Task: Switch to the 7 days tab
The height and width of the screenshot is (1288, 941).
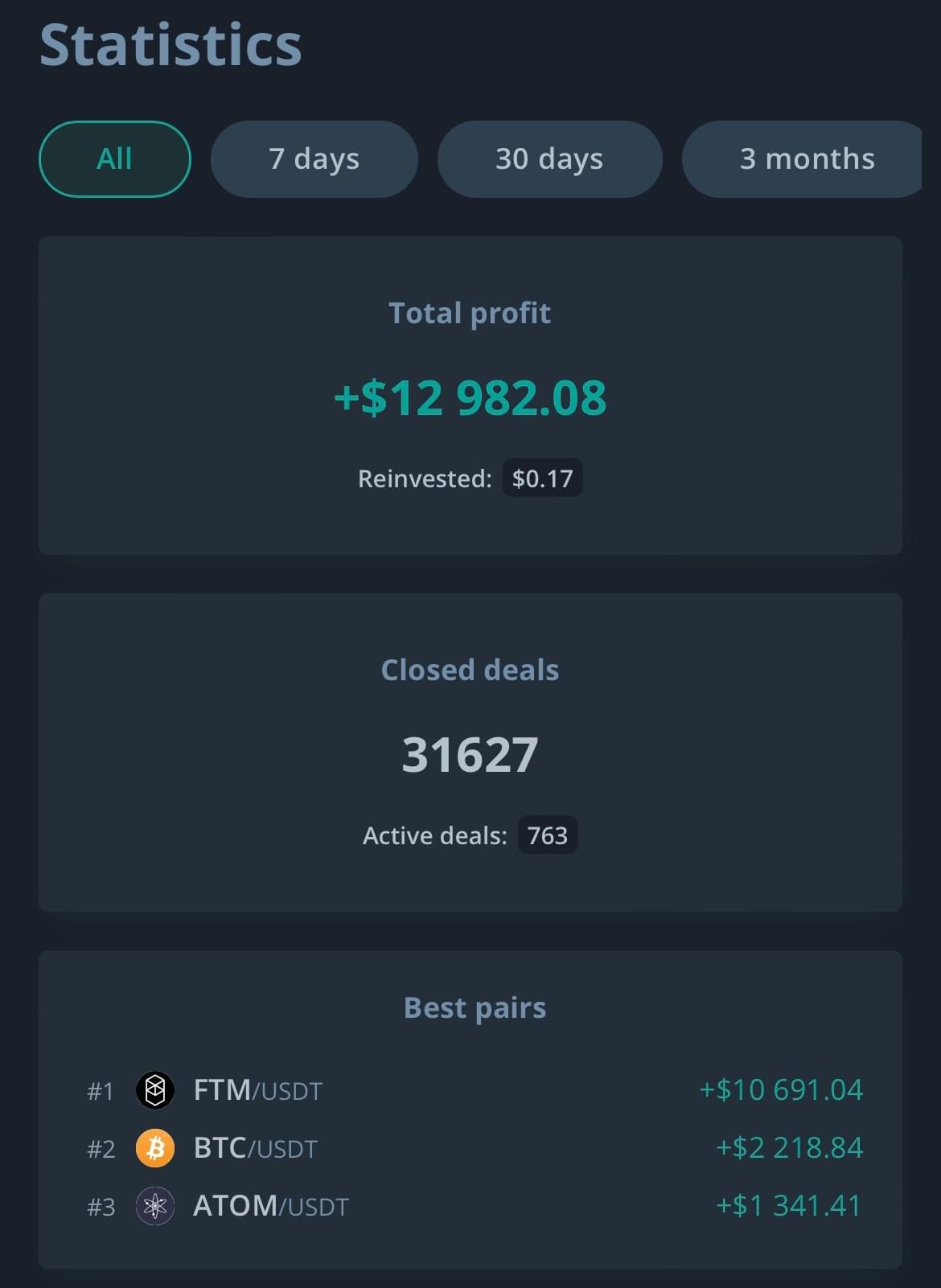Action: (314, 158)
